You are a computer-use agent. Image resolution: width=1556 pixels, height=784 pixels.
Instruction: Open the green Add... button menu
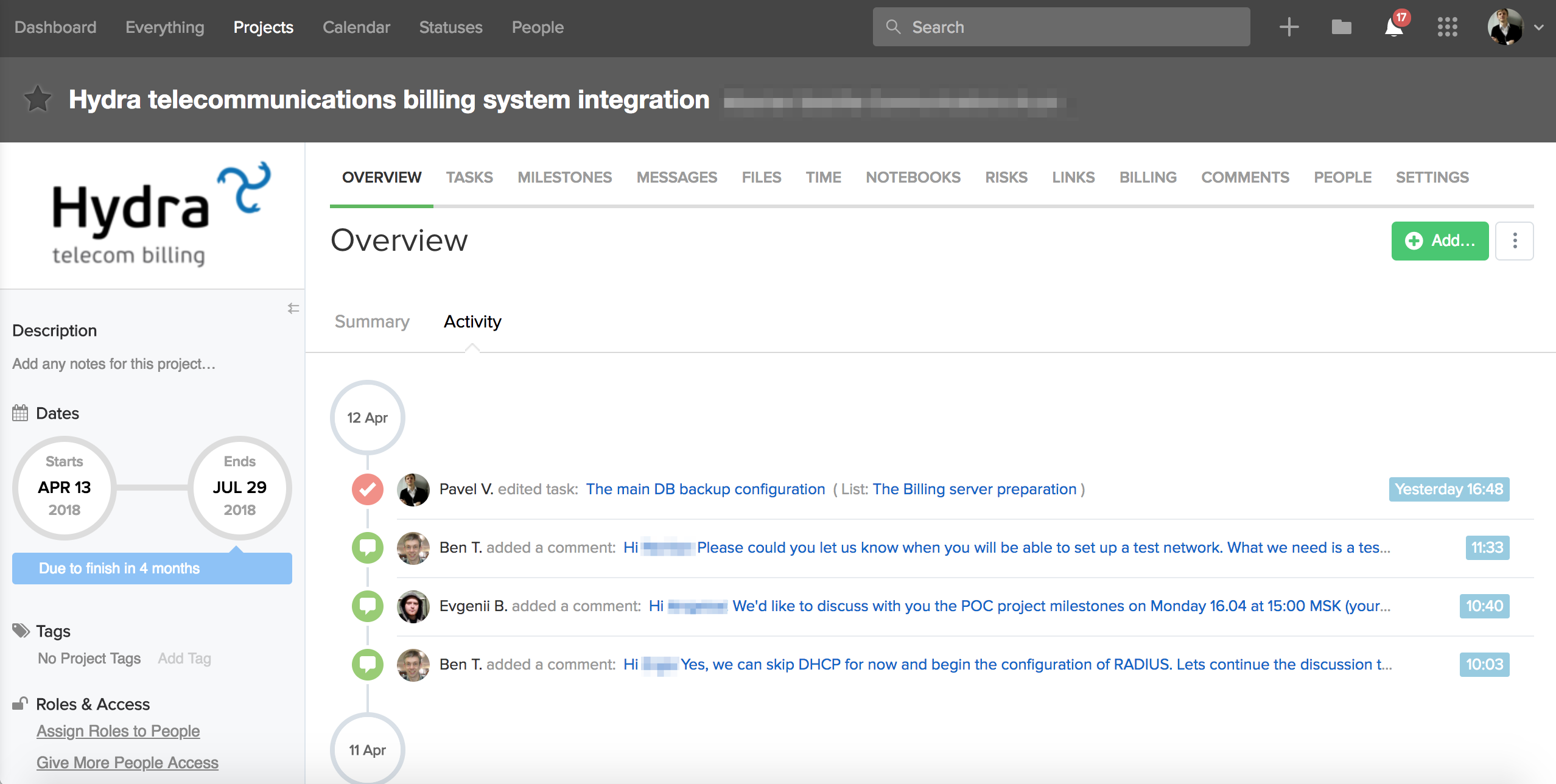[1440, 240]
